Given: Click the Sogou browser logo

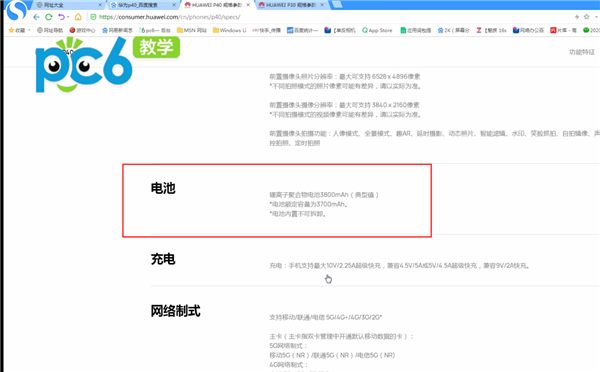Looking at the screenshot, I should click(x=16, y=11).
